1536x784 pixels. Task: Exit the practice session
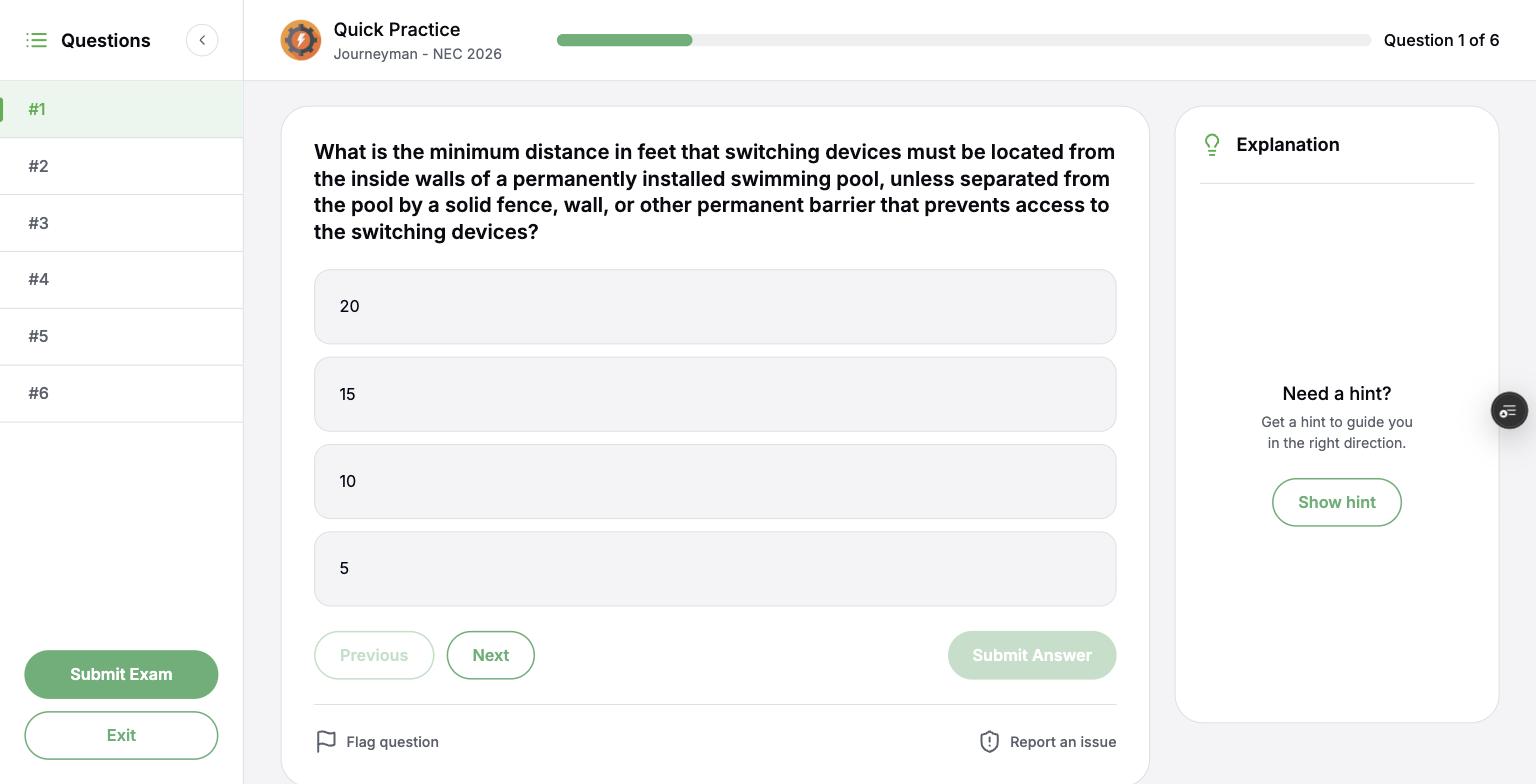click(121, 735)
